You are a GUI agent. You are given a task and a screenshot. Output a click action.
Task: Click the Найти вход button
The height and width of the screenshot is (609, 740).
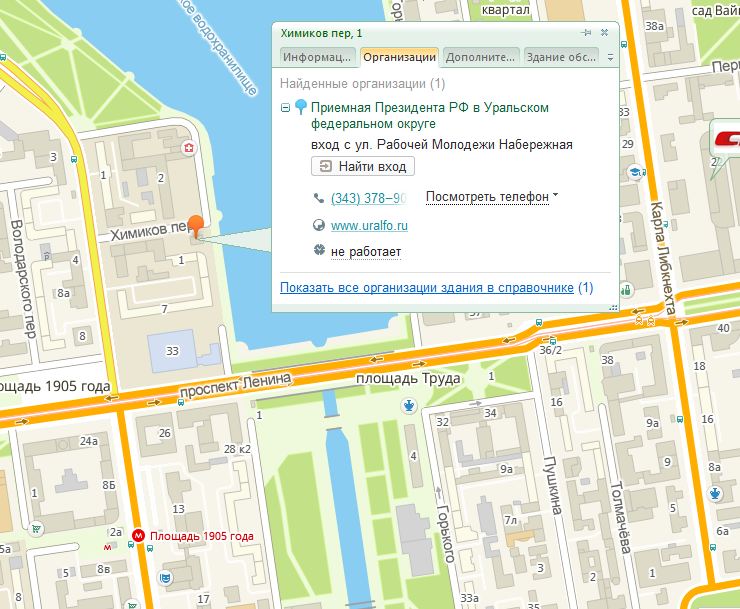click(x=363, y=166)
